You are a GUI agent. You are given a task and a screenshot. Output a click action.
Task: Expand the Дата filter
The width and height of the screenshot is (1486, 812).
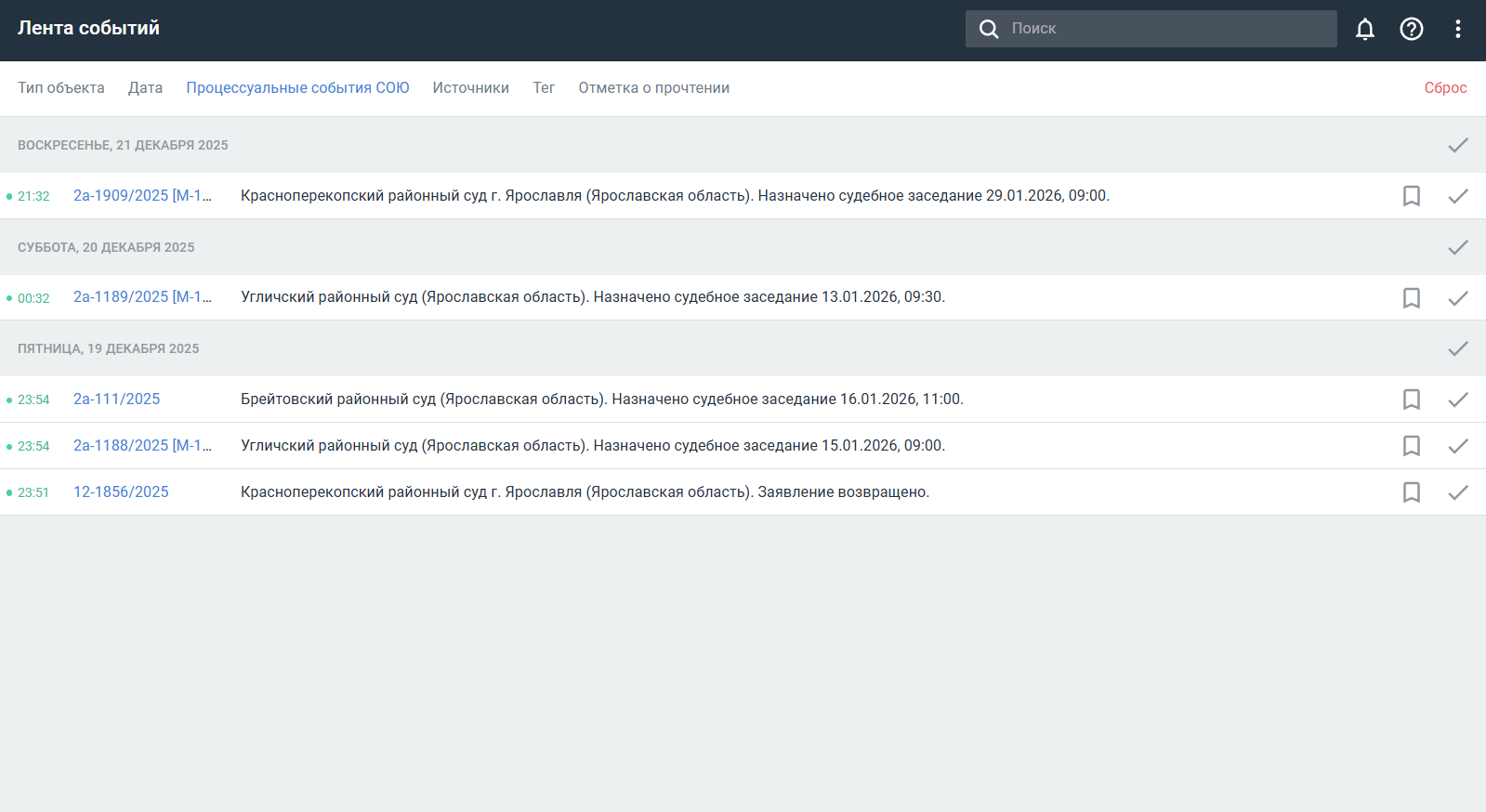click(145, 88)
